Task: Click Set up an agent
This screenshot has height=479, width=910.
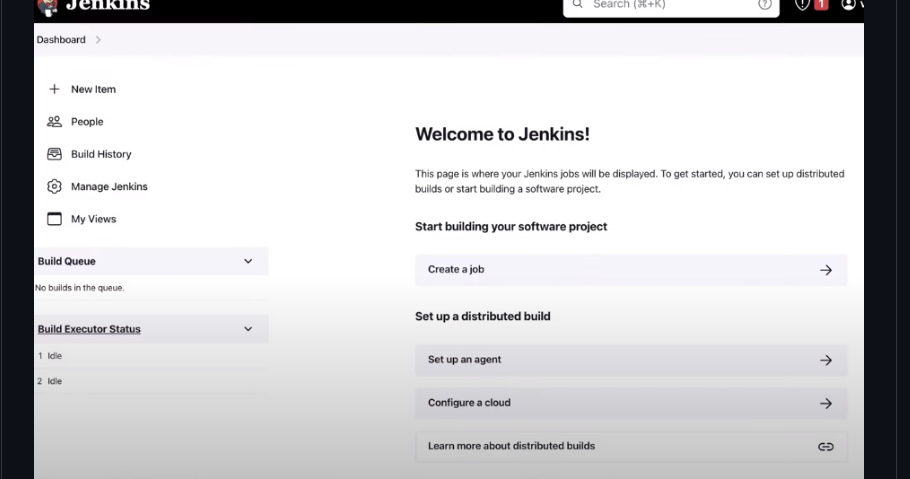Action: pyautogui.click(x=631, y=359)
